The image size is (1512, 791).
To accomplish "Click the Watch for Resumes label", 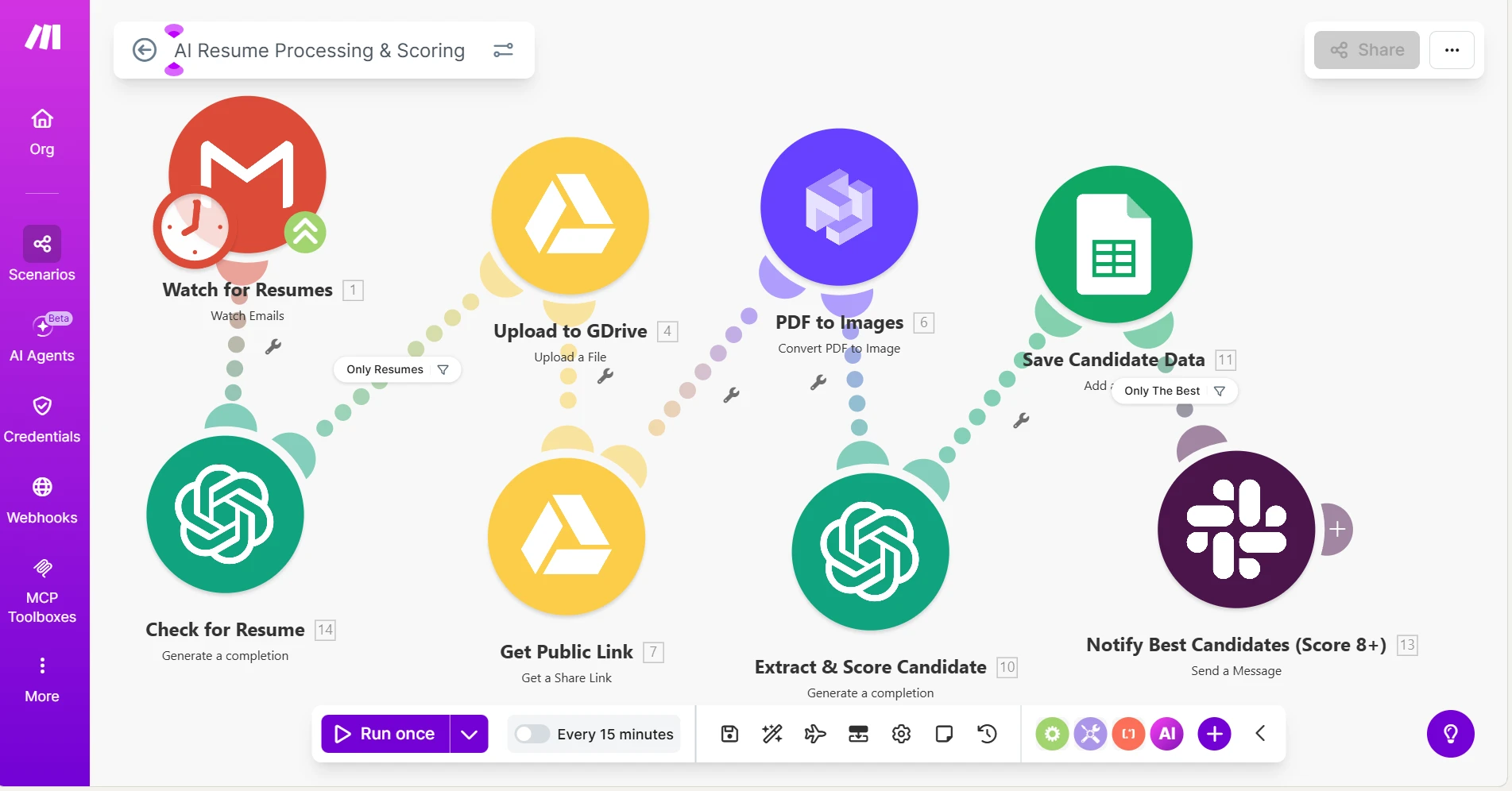I will pyautogui.click(x=247, y=290).
